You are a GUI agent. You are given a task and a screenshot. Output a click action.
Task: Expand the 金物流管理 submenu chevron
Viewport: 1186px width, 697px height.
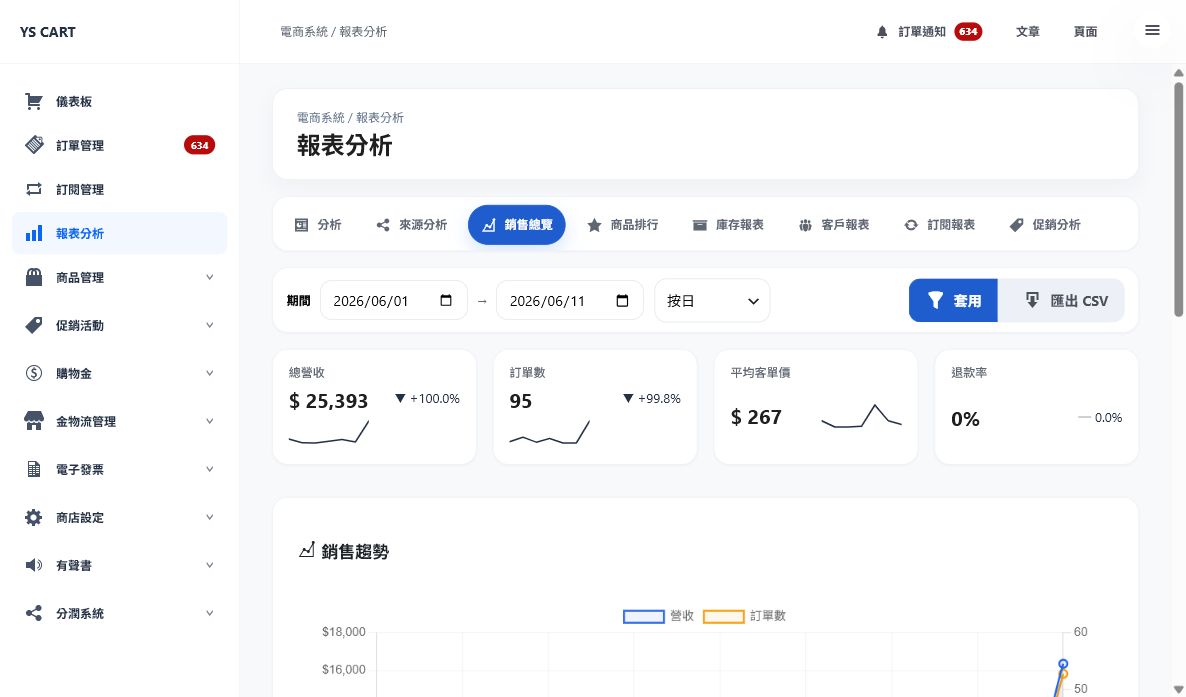[x=210, y=421]
